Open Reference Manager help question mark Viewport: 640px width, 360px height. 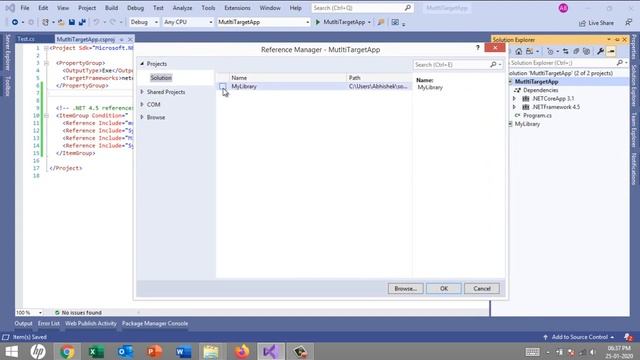[x=478, y=48]
